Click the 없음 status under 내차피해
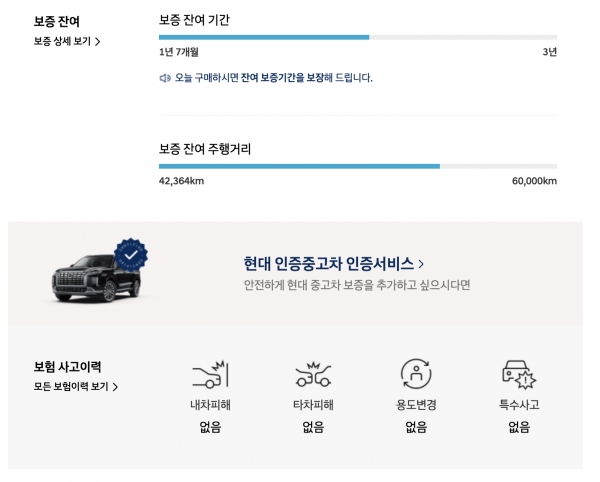The height and width of the screenshot is (482, 600). tap(210, 427)
